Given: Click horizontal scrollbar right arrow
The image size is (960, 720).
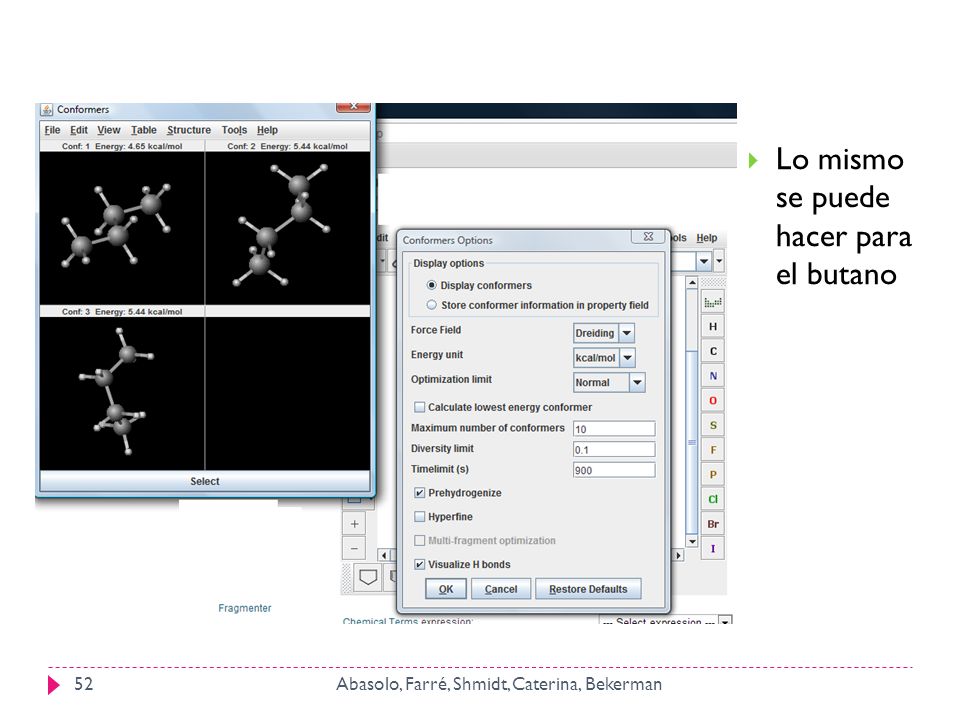Looking at the screenshot, I should 678,555.
